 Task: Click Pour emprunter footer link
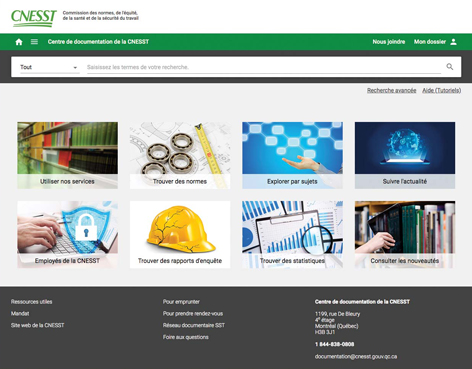181,302
